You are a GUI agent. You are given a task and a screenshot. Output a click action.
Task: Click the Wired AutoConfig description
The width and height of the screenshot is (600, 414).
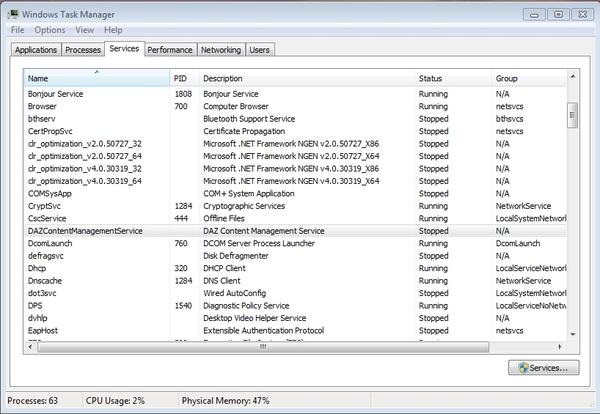[235, 293]
